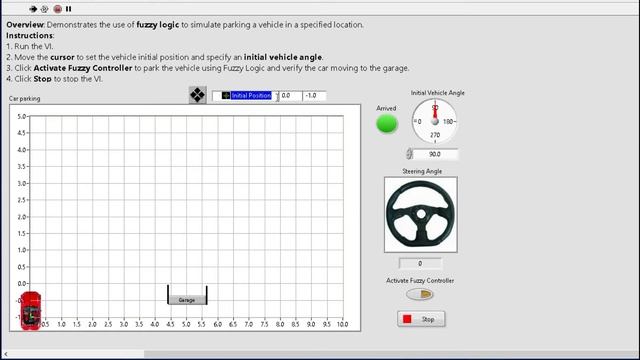Toggle the Activate Fuzzy Controller switch

pyautogui.click(x=420, y=294)
